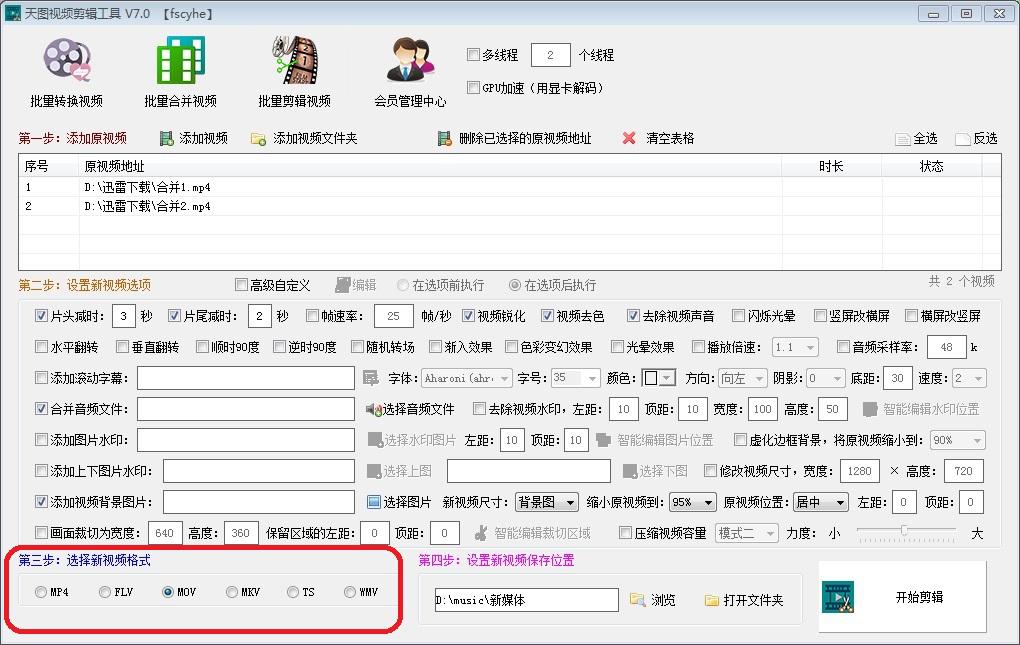Screen dimensions: 1020x645
Task: Enable the 水平翻转 checkbox
Action: [x=41, y=347]
